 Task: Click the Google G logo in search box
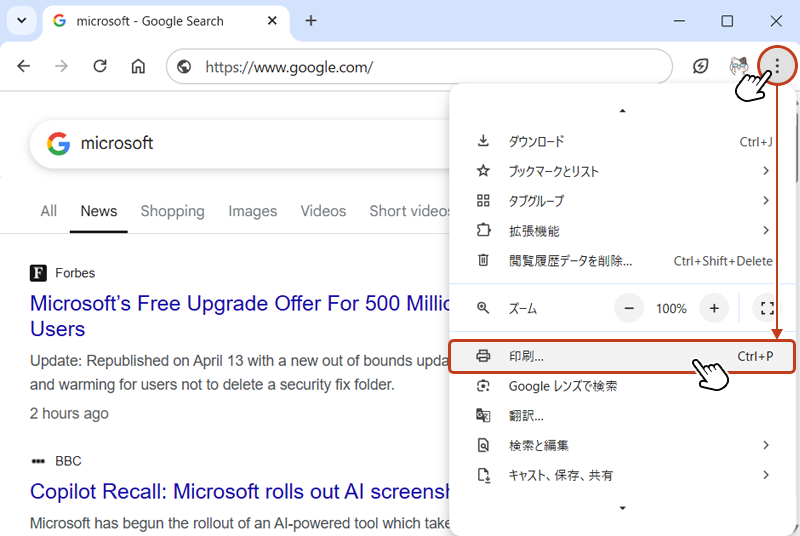[x=59, y=144]
